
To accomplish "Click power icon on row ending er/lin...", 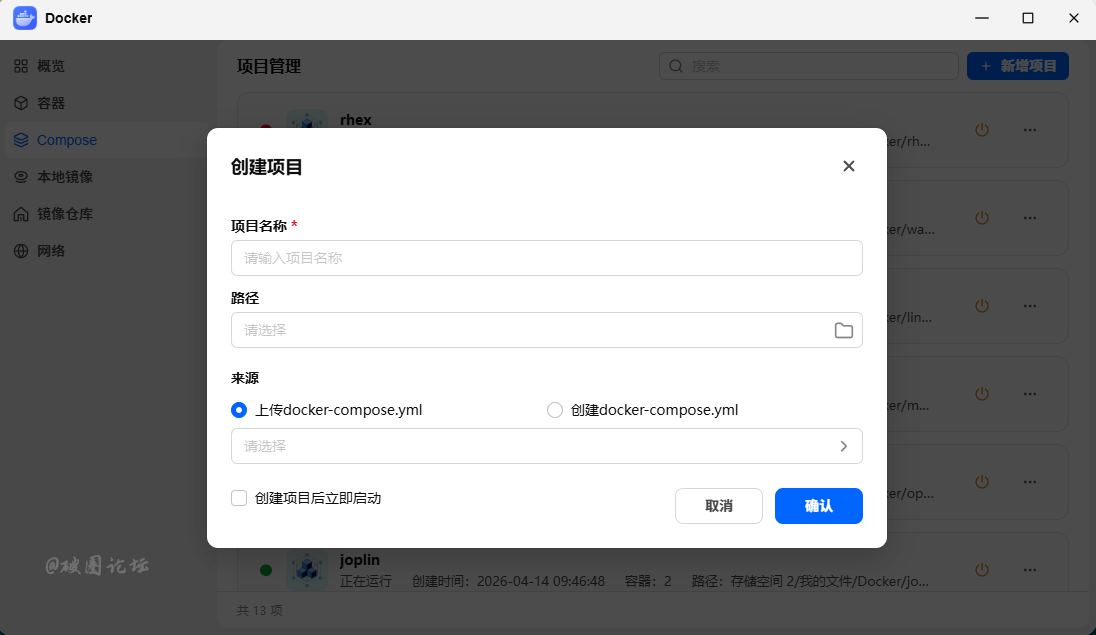I will pyautogui.click(x=982, y=306).
